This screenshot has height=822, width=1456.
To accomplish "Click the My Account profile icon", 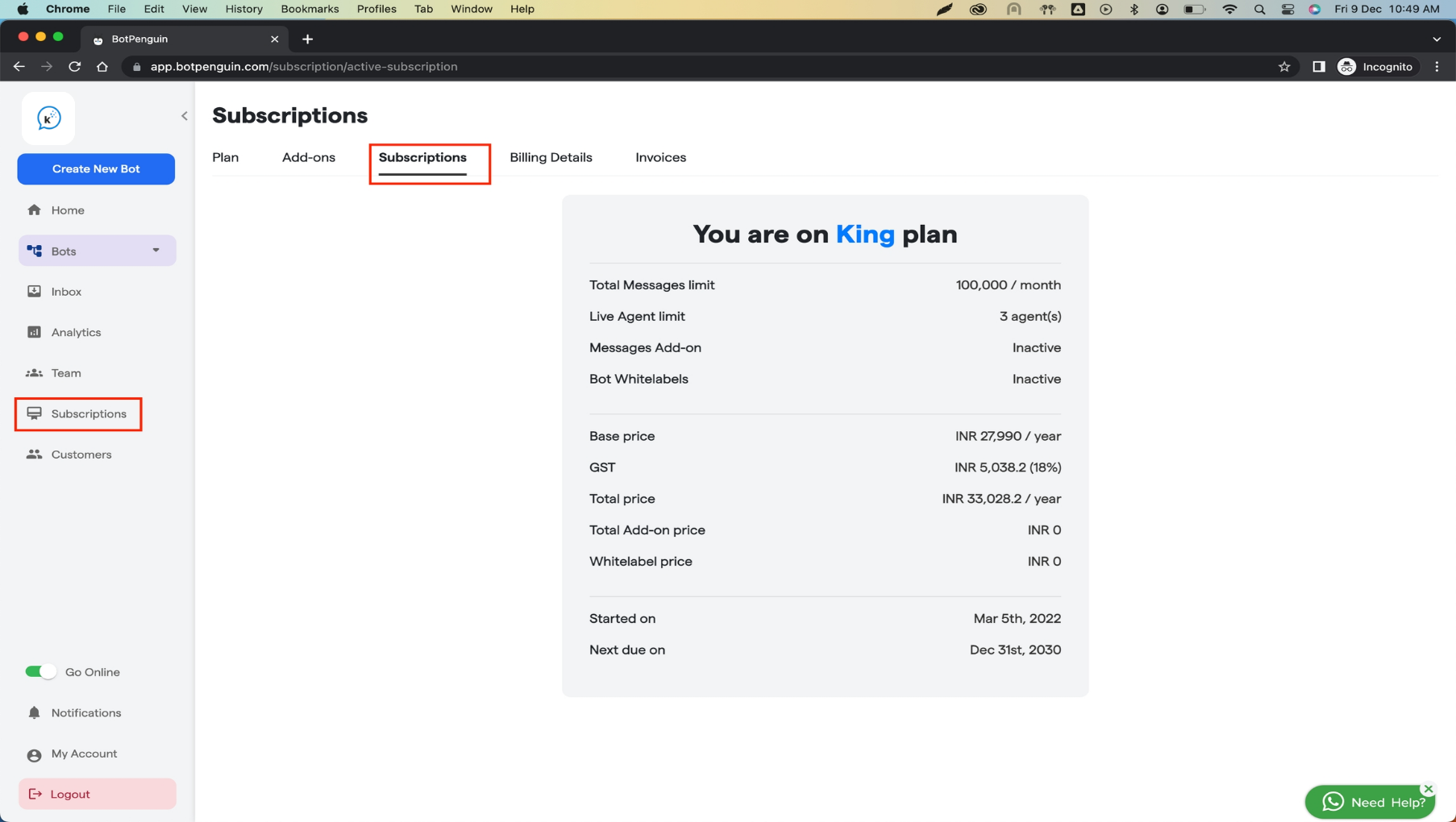I will [x=34, y=754].
